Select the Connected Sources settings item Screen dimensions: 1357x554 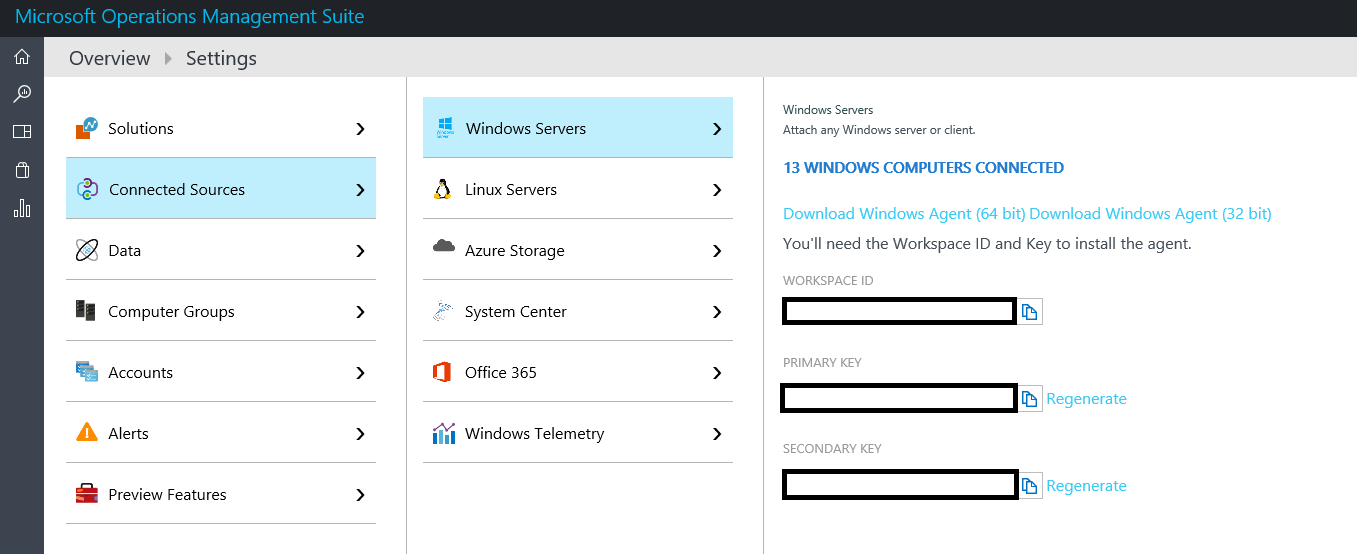(221, 189)
